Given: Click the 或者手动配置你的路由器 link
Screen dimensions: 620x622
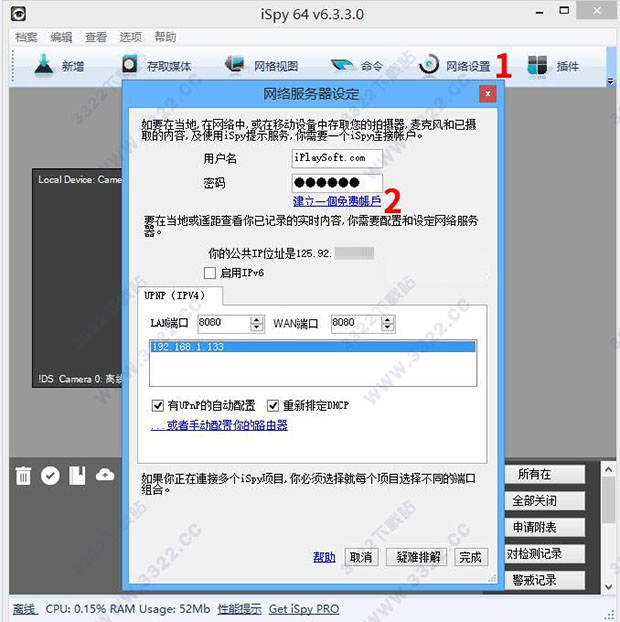Looking at the screenshot, I should [219, 425].
